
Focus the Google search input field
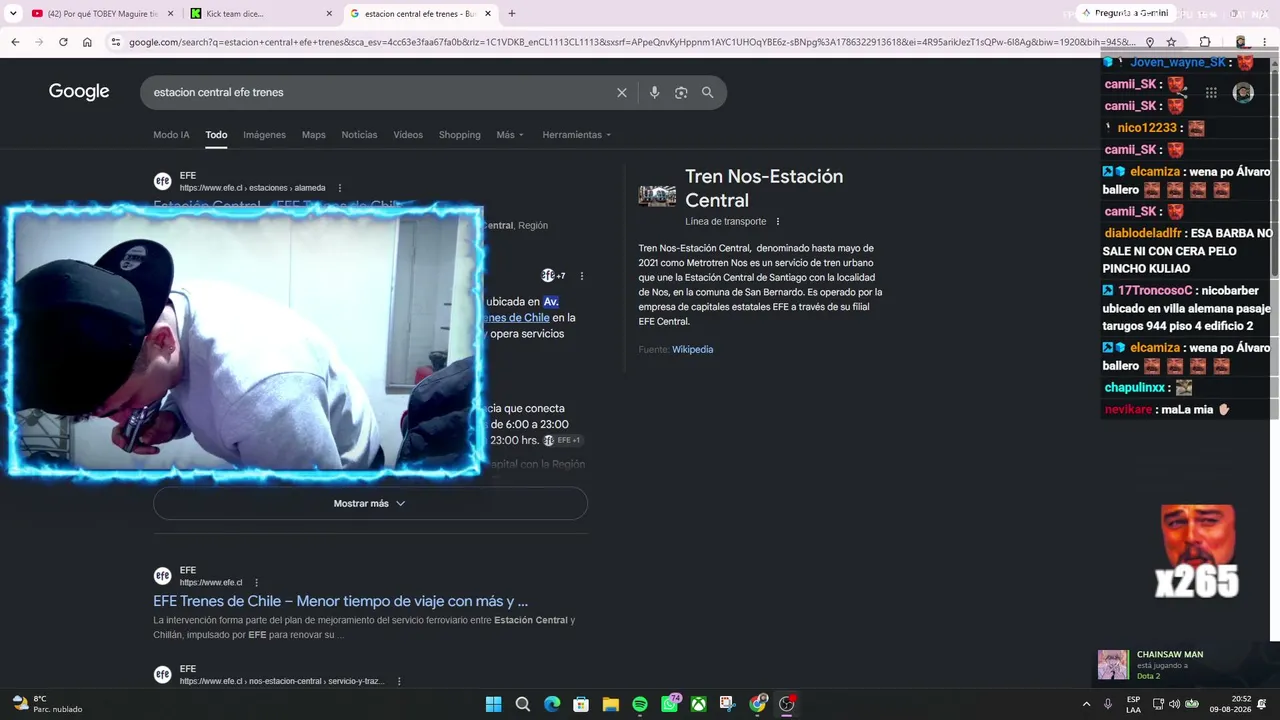pos(380,92)
